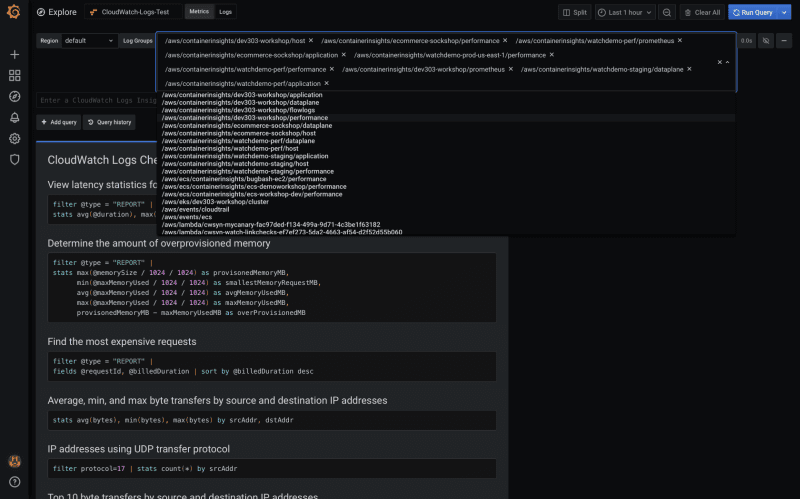Click the Split view button
Viewport: 800px width, 499px height.
tap(575, 12)
